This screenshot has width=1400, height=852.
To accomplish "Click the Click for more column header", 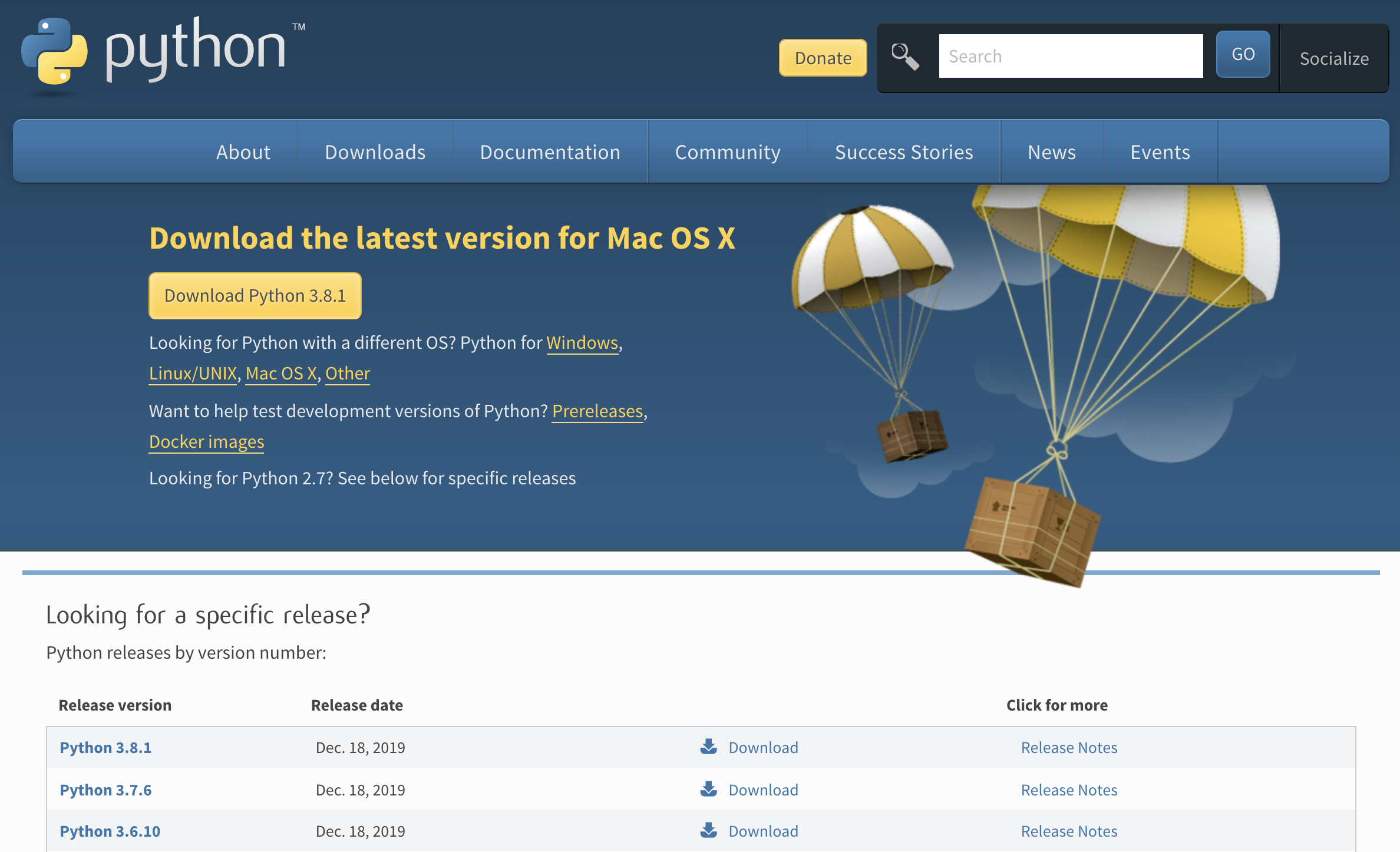I will click(x=1057, y=705).
